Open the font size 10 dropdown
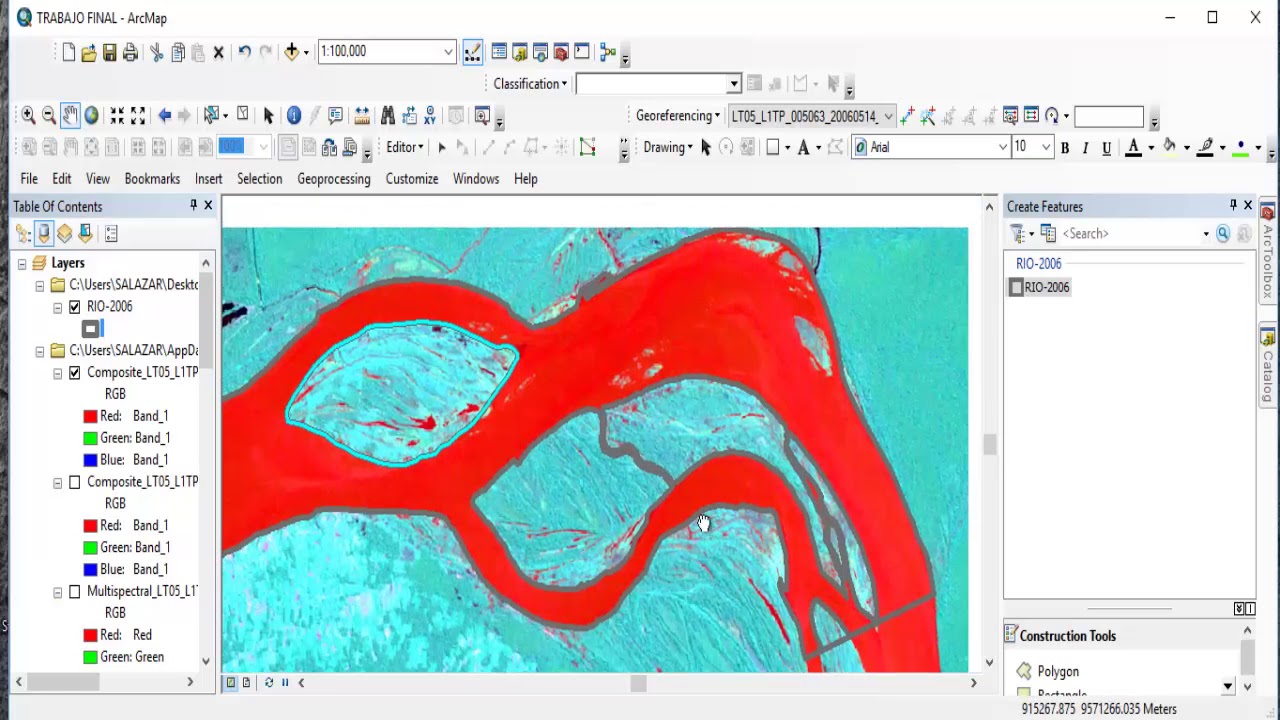 point(1046,147)
